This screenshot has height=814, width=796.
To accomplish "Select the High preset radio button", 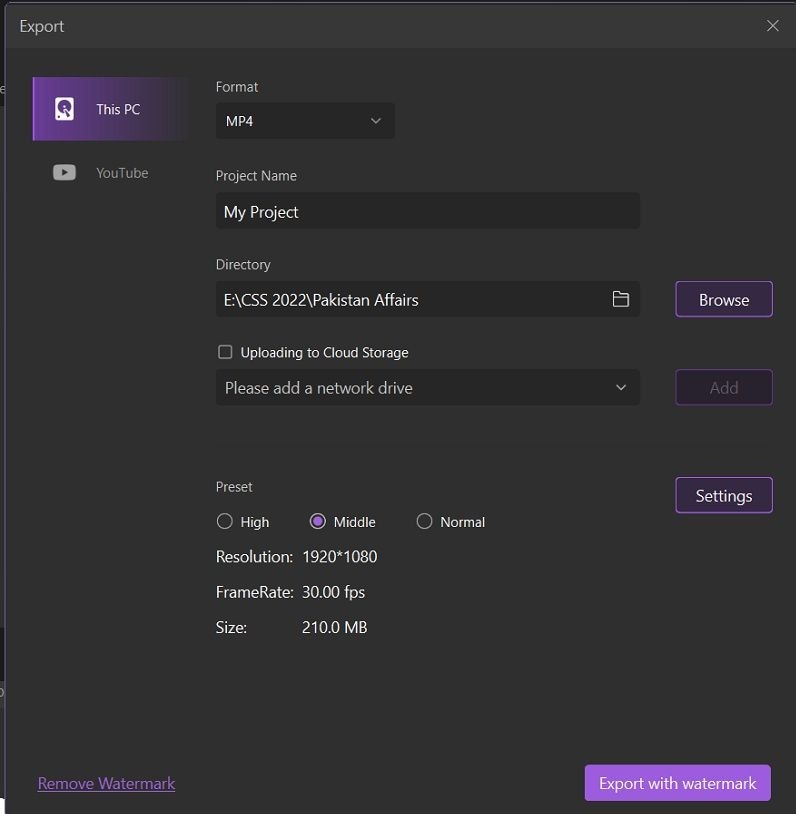I will click(x=225, y=521).
